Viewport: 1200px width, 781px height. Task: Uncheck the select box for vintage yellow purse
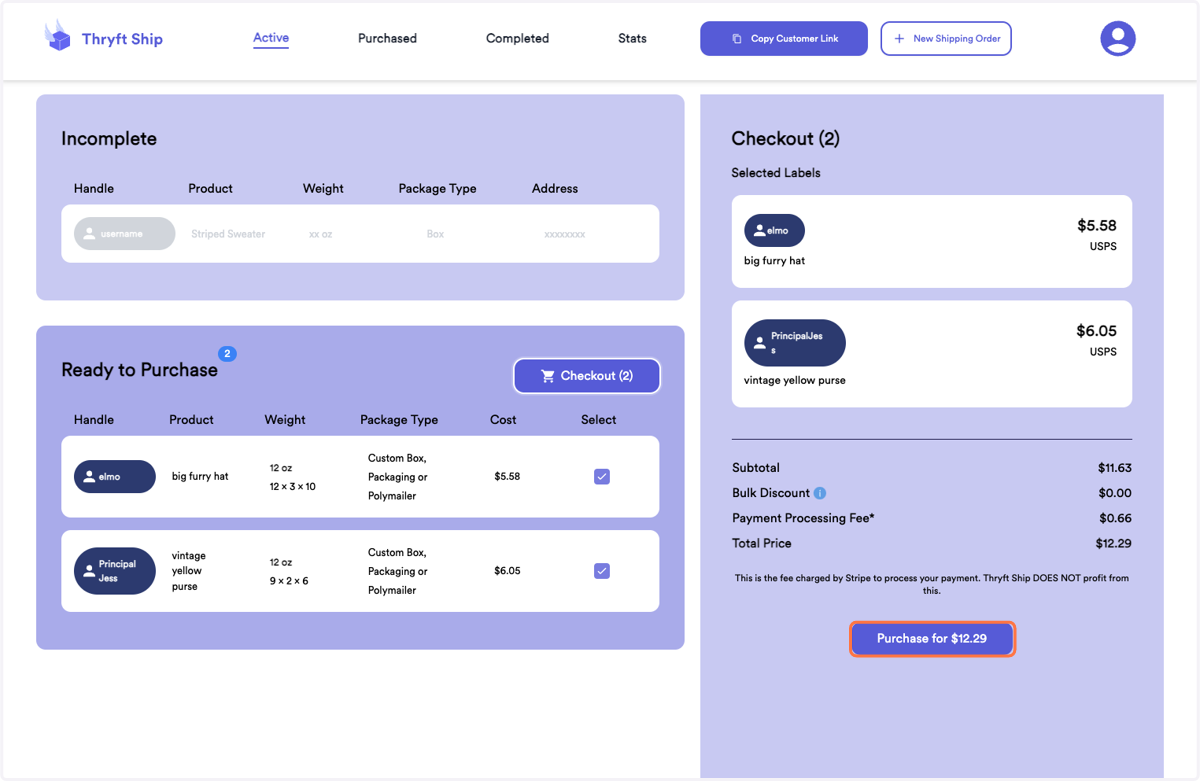[x=602, y=571]
